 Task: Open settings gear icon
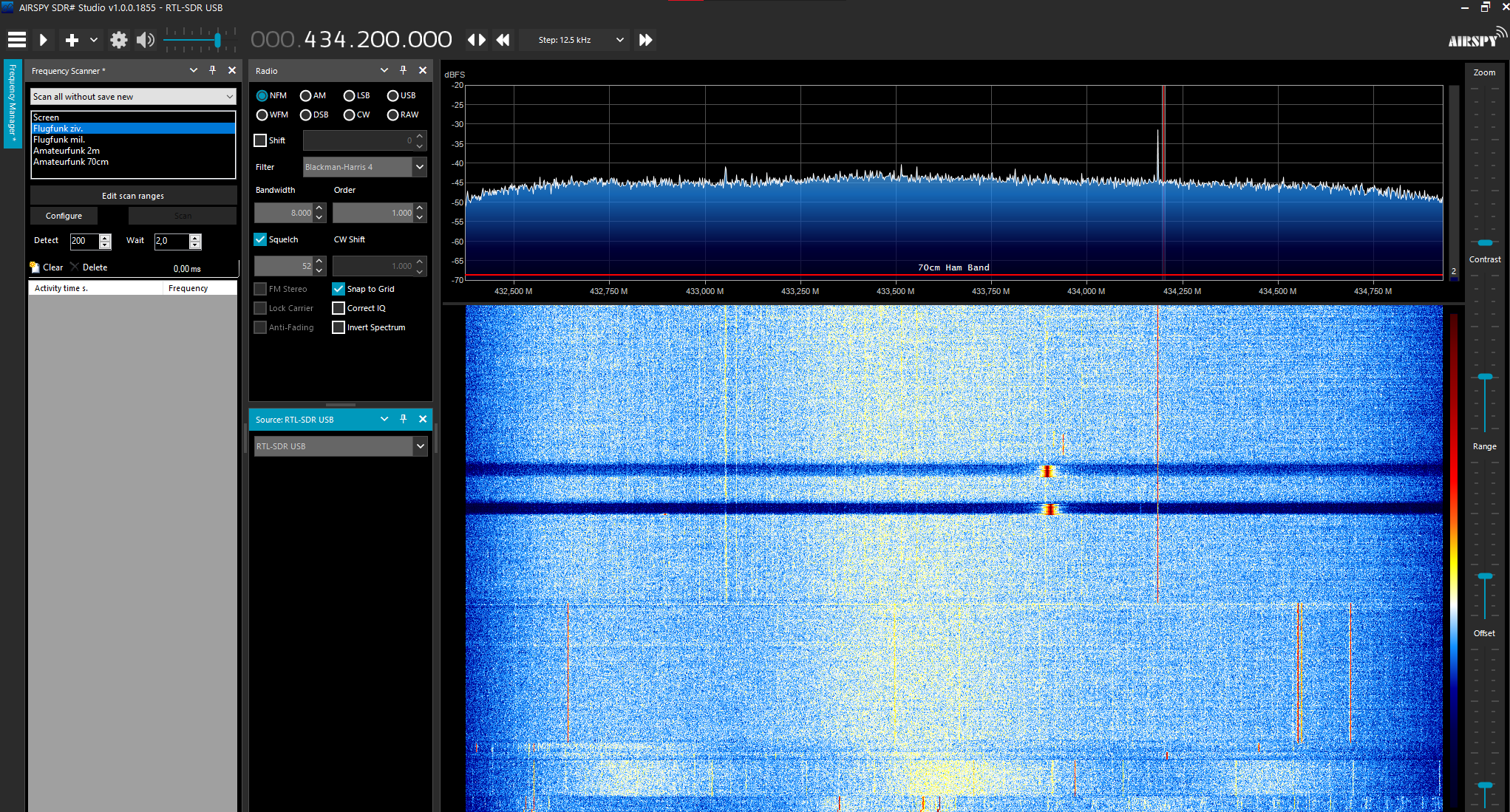click(x=119, y=40)
